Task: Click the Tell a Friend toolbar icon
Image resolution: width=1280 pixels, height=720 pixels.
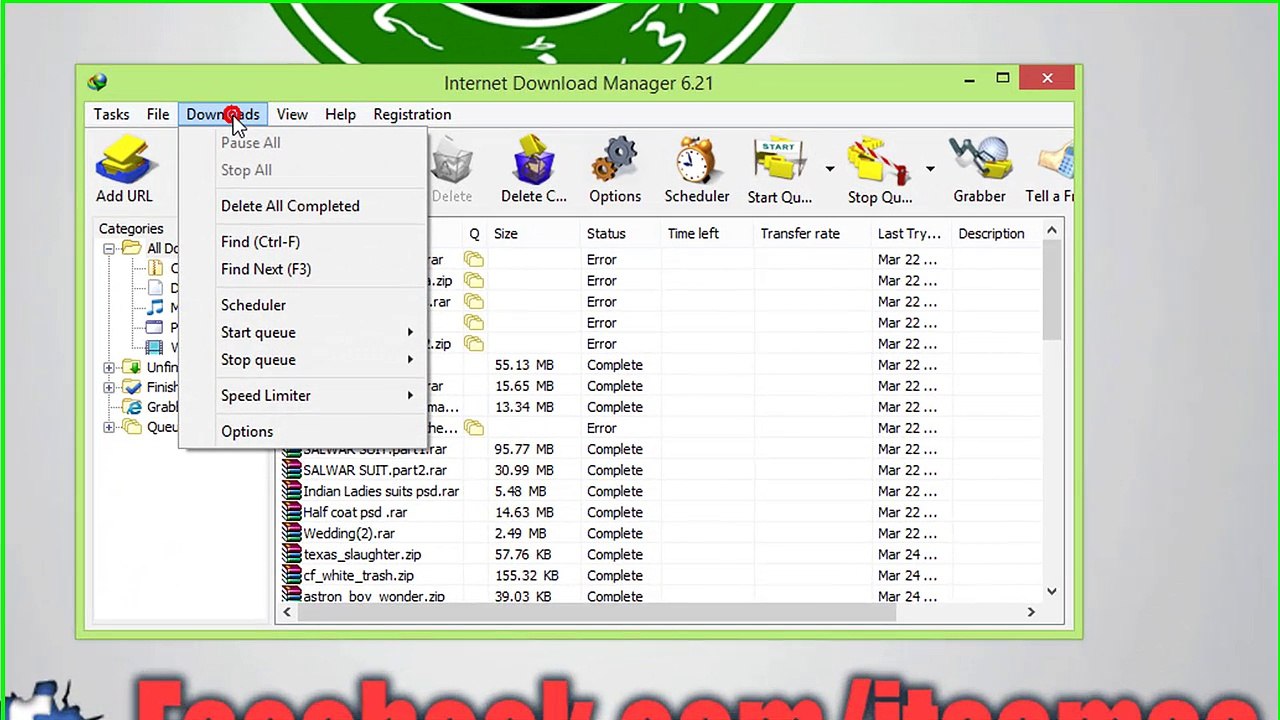Action: click(1055, 160)
